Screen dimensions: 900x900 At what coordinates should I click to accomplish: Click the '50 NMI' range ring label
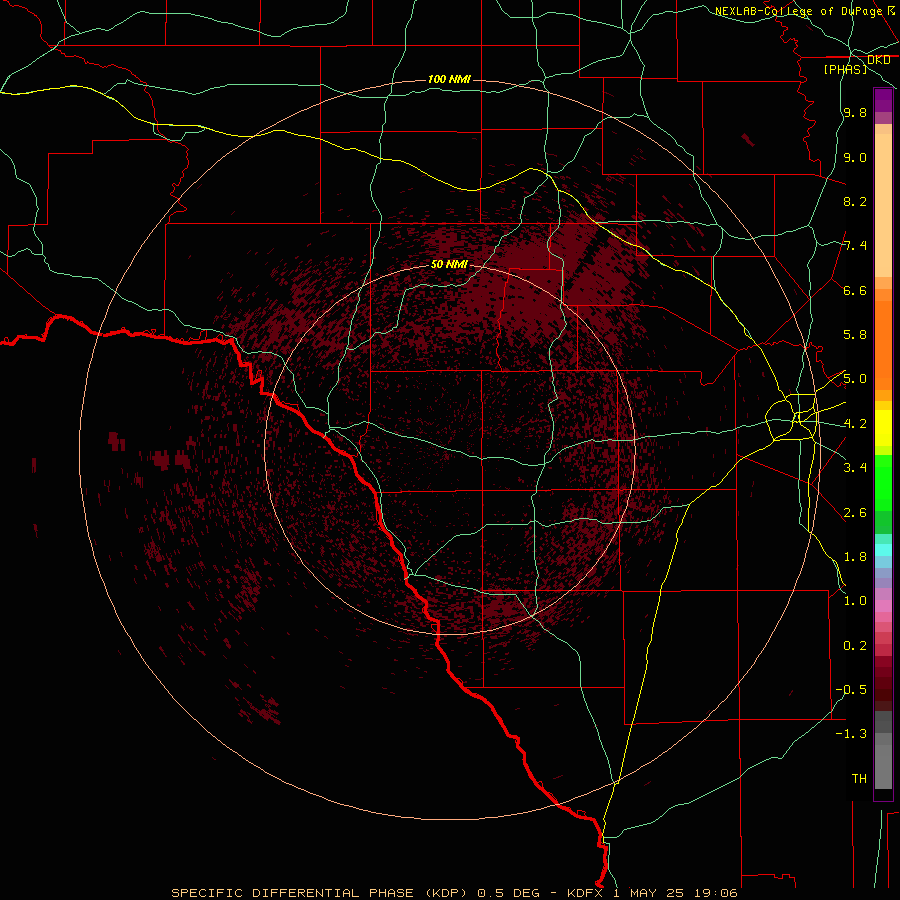pos(449,265)
